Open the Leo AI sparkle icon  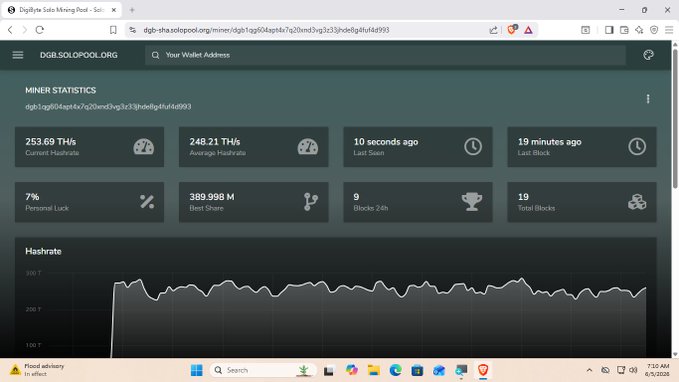click(639, 30)
